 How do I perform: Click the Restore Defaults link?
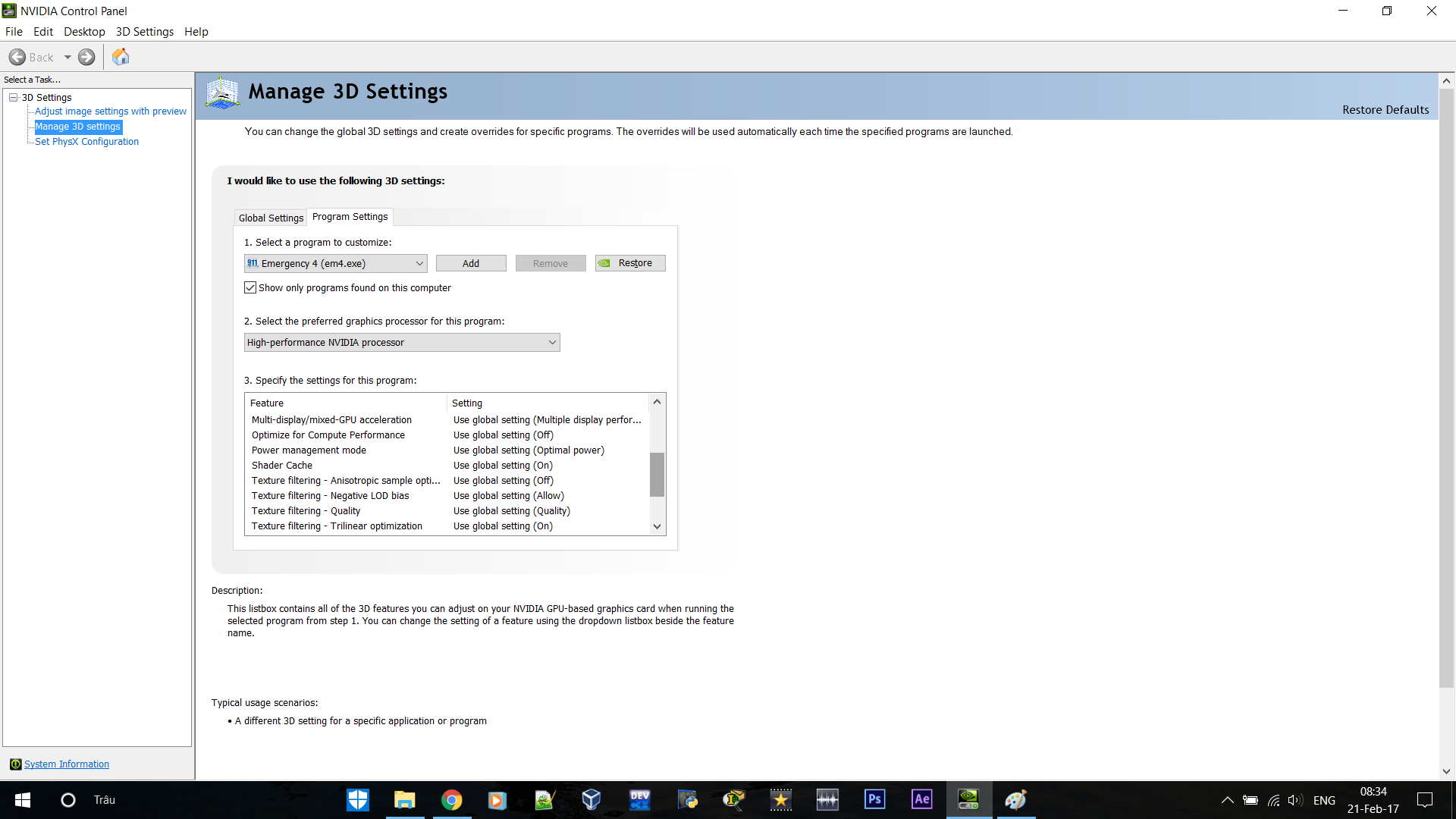[x=1385, y=110]
